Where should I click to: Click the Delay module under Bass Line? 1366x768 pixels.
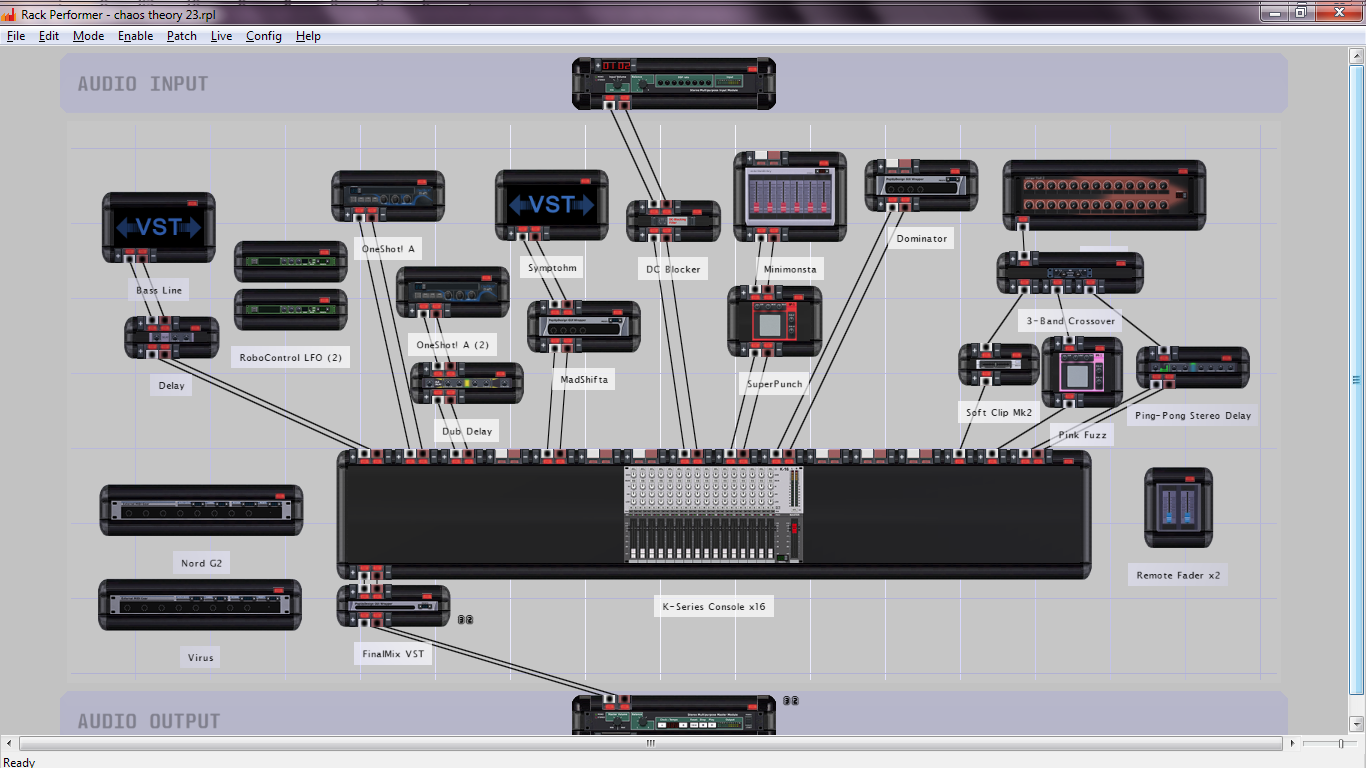pyautogui.click(x=172, y=338)
